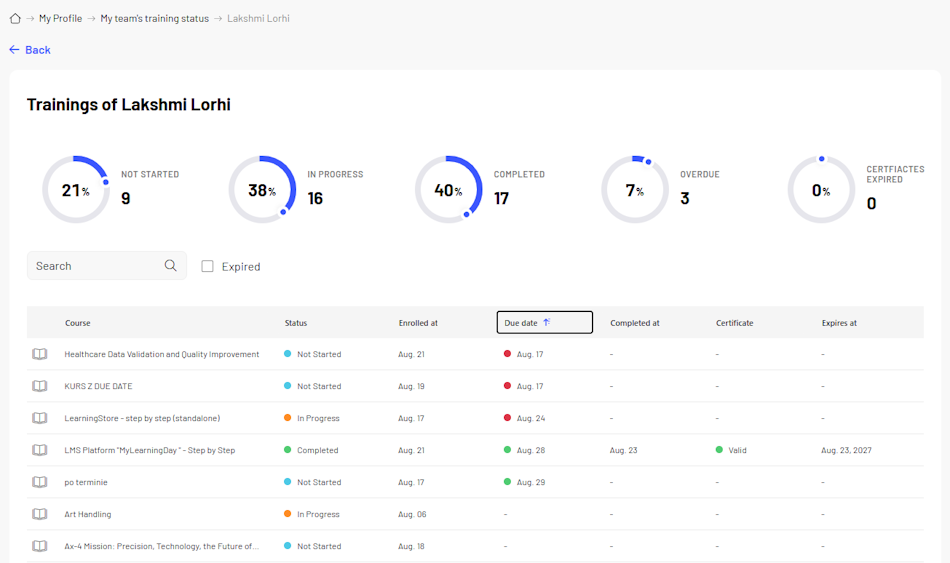Open the Art Handling course
Image resolution: width=950 pixels, height=563 pixels.
pos(88,514)
